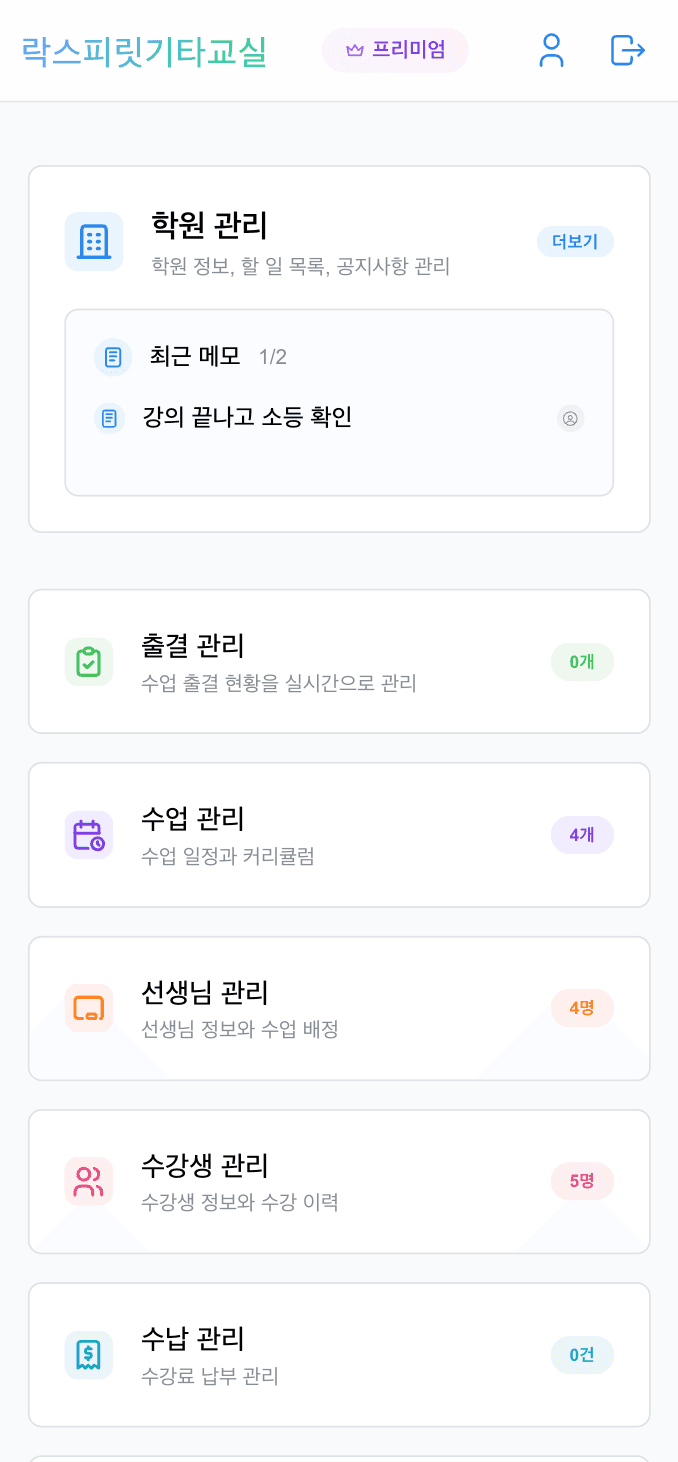678x1462 pixels.
Task: Click the crown icon on the premium badge
Action: pos(354,49)
